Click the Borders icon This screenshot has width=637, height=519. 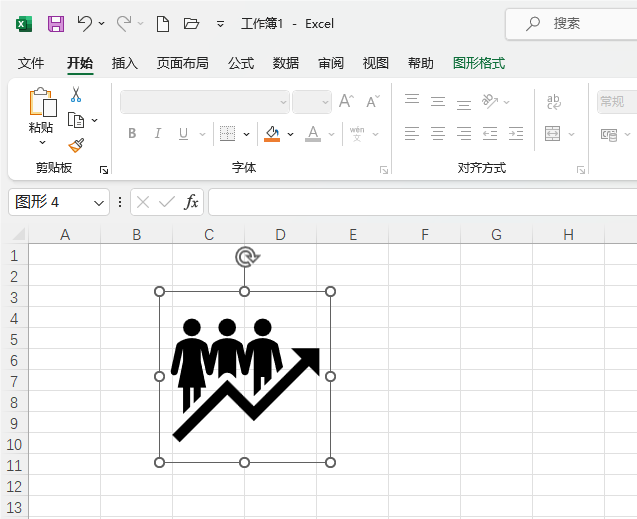click(228, 134)
